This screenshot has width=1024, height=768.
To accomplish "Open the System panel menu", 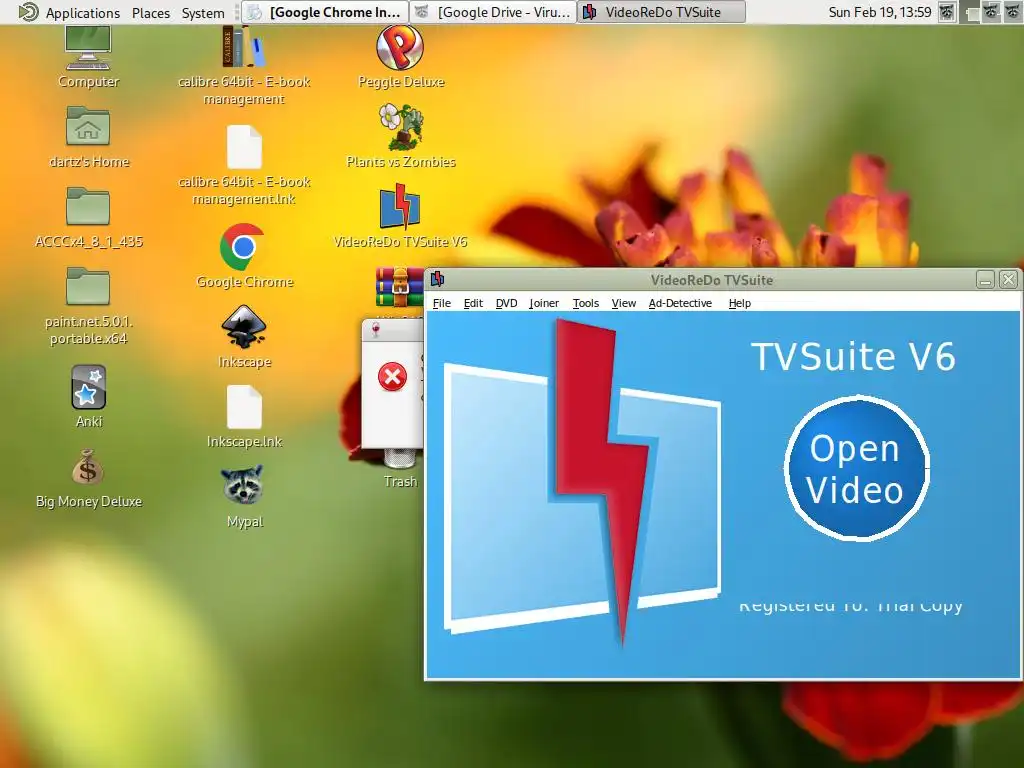I will pos(203,12).
